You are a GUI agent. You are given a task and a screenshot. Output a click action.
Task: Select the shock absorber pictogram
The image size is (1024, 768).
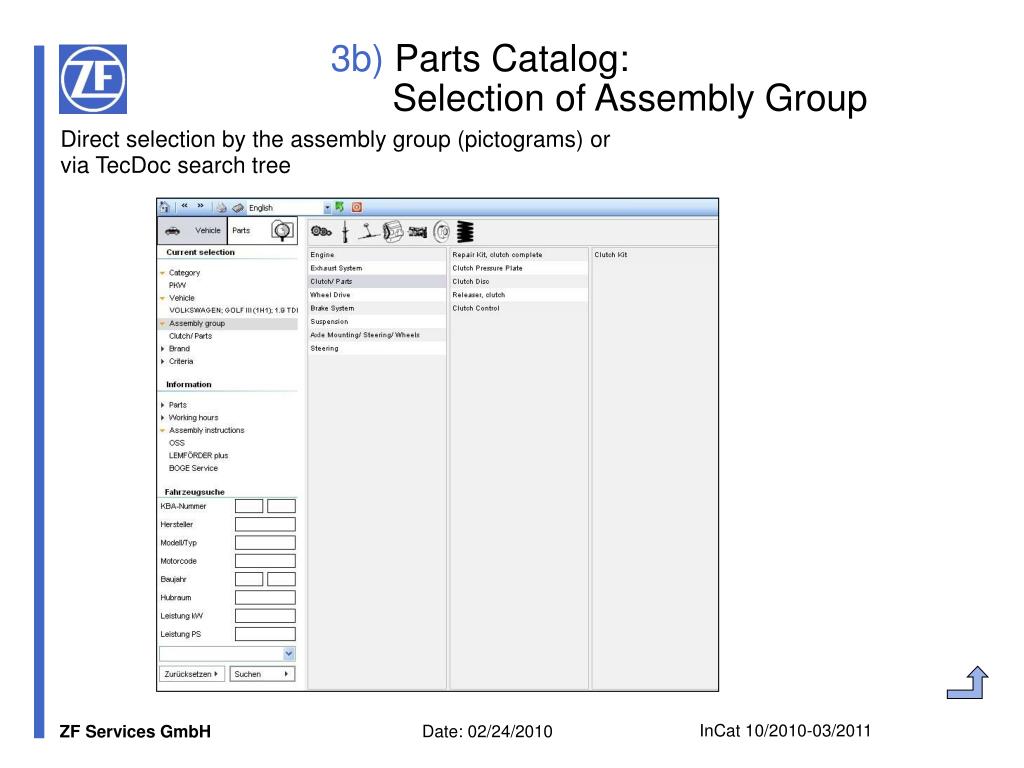[x=345, y=231]
